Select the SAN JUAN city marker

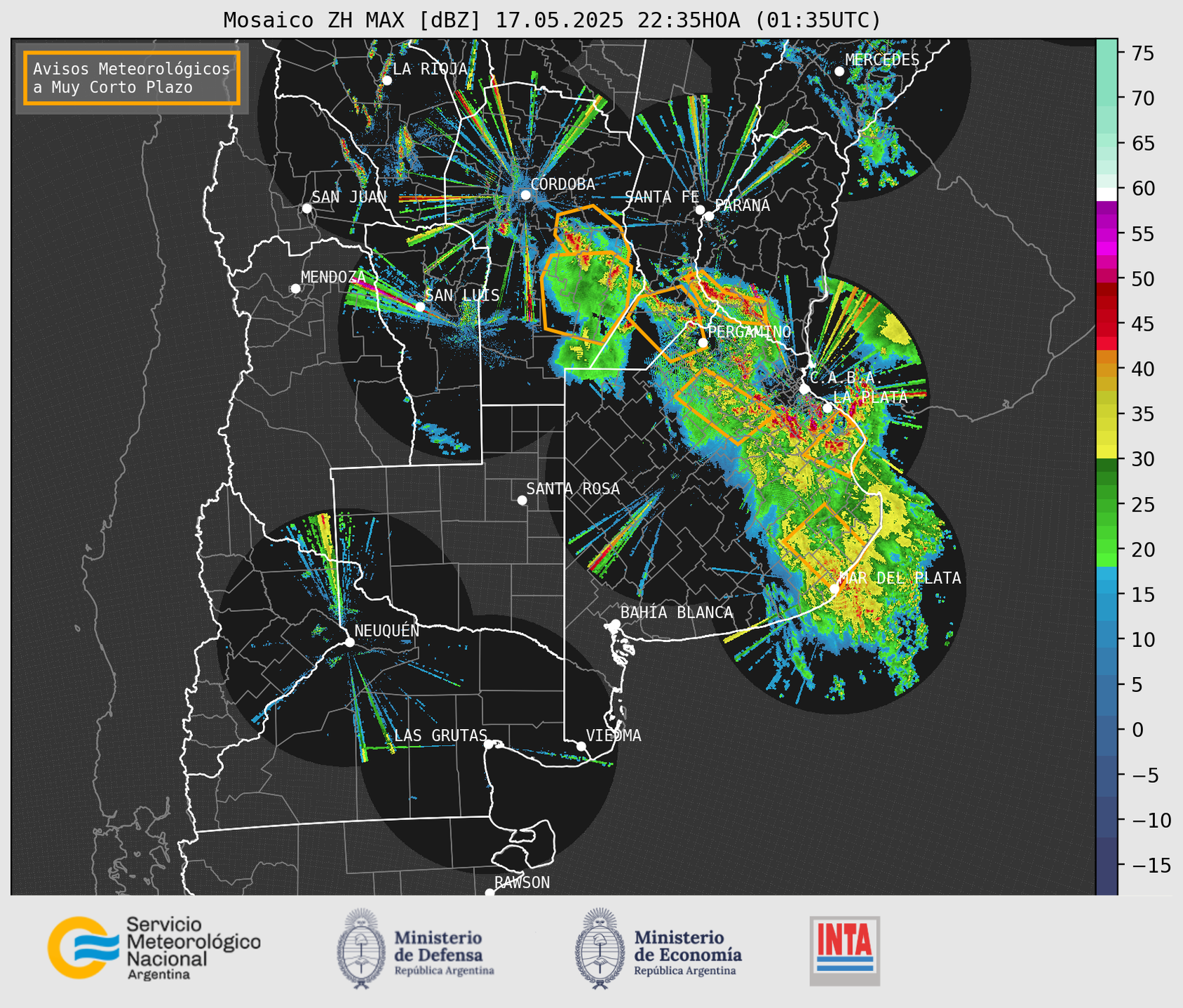[306, 208]
